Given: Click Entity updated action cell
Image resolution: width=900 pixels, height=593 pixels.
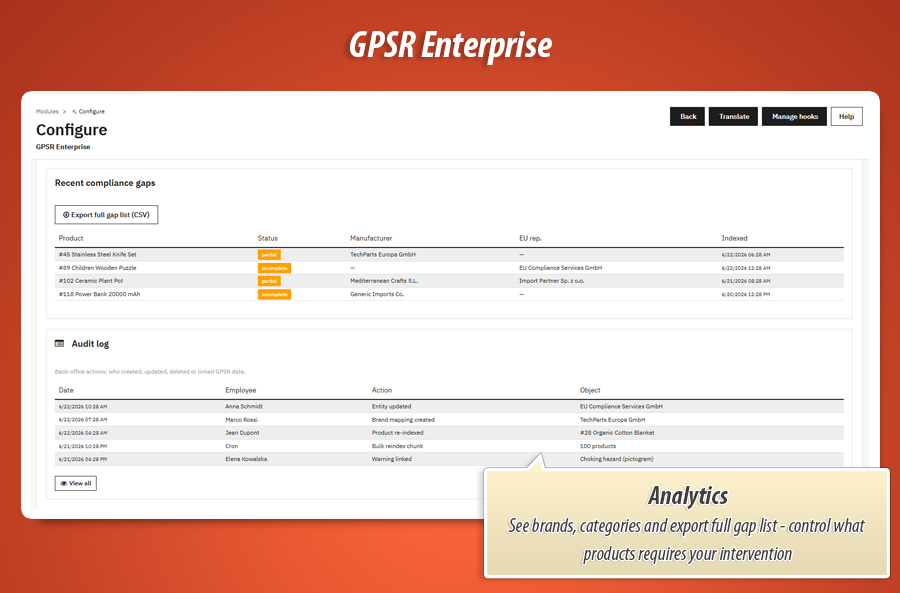Looking at the screenshot, I should (391, 406).
